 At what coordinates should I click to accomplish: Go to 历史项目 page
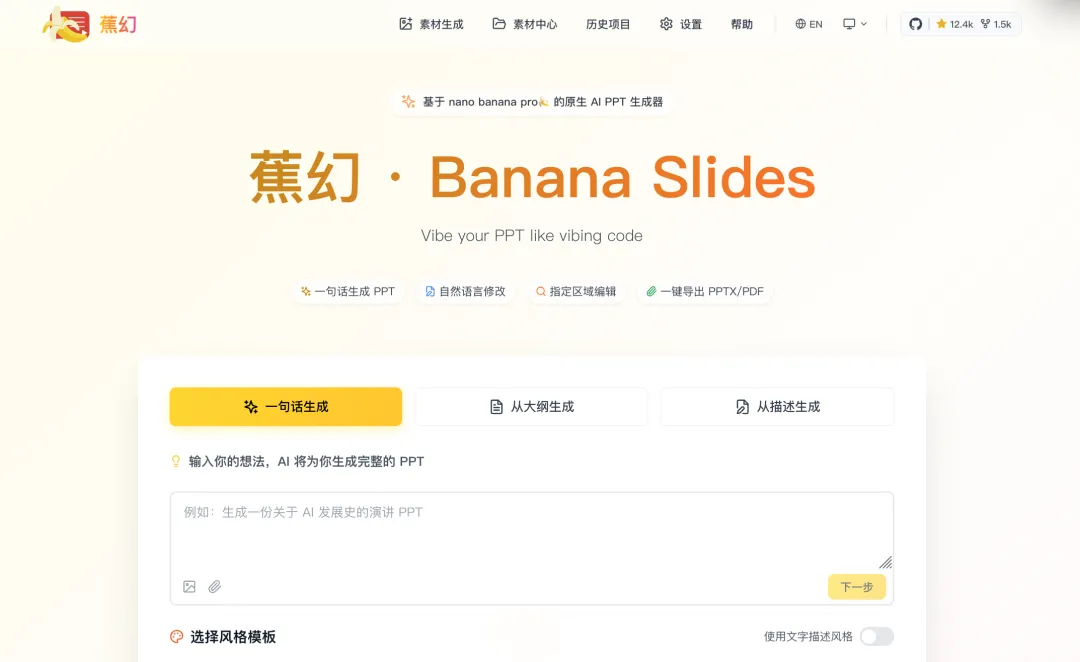tap(608, 24)
